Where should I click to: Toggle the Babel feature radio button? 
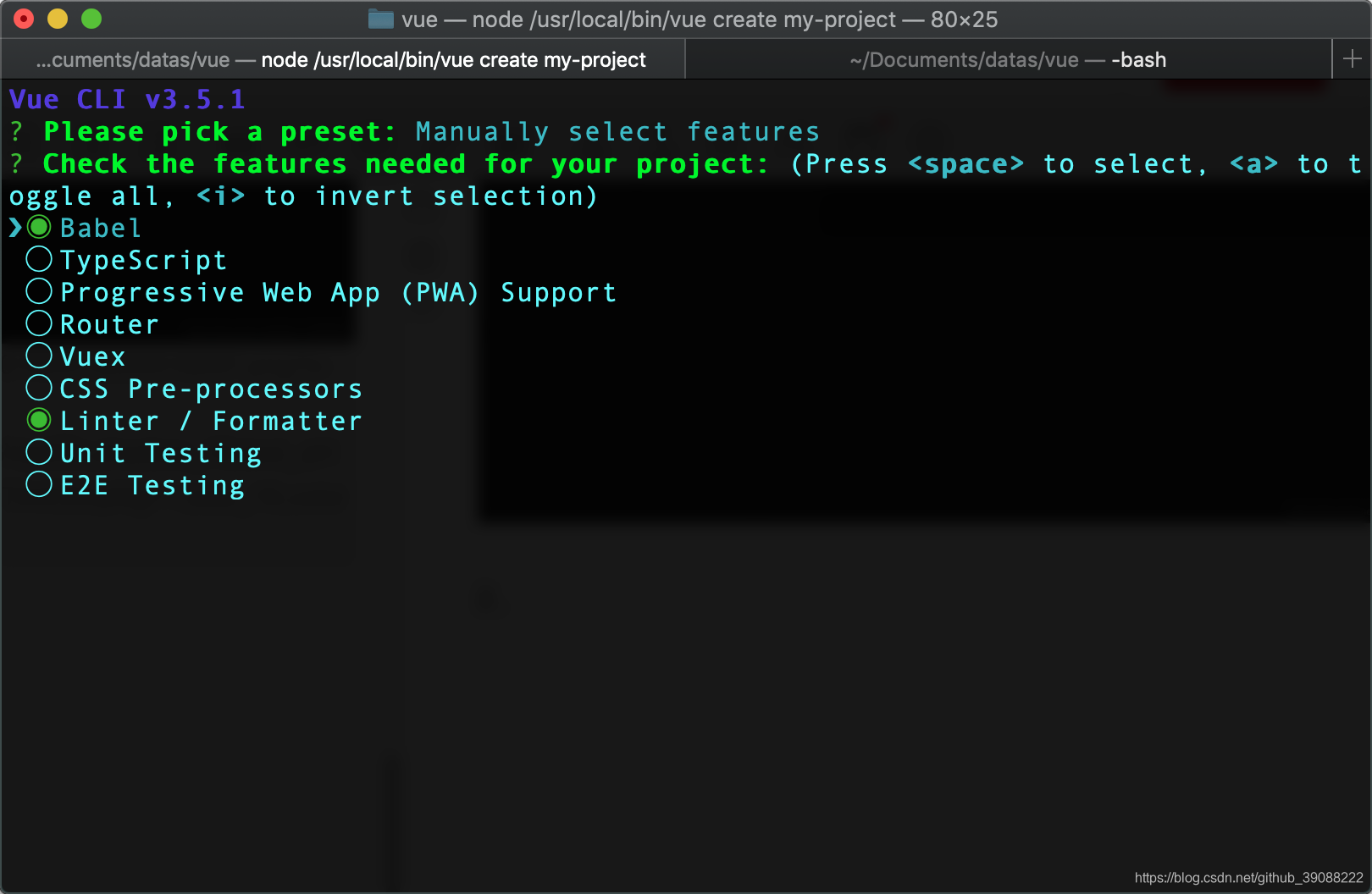pyautogui.click(x=39, y=227)
